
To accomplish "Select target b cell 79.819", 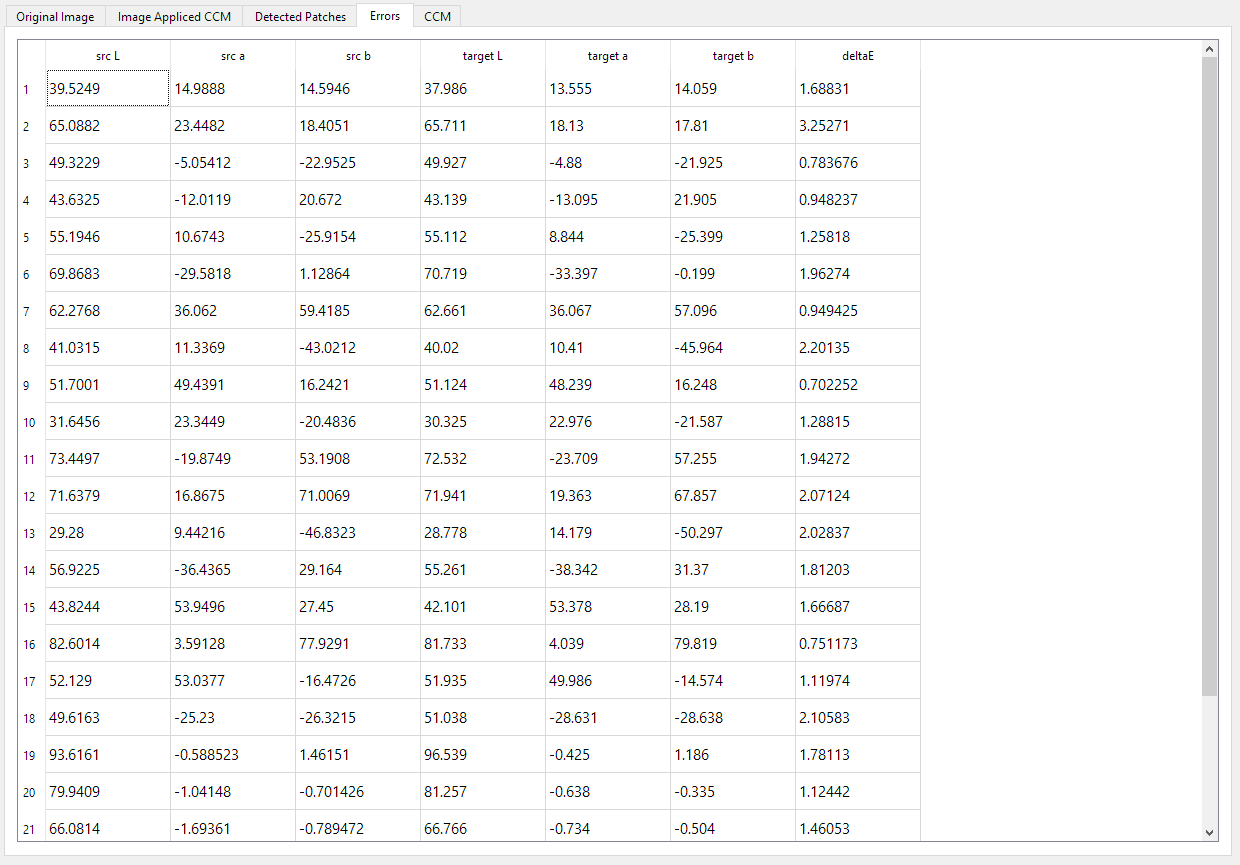I will click(x=733, y=644).
